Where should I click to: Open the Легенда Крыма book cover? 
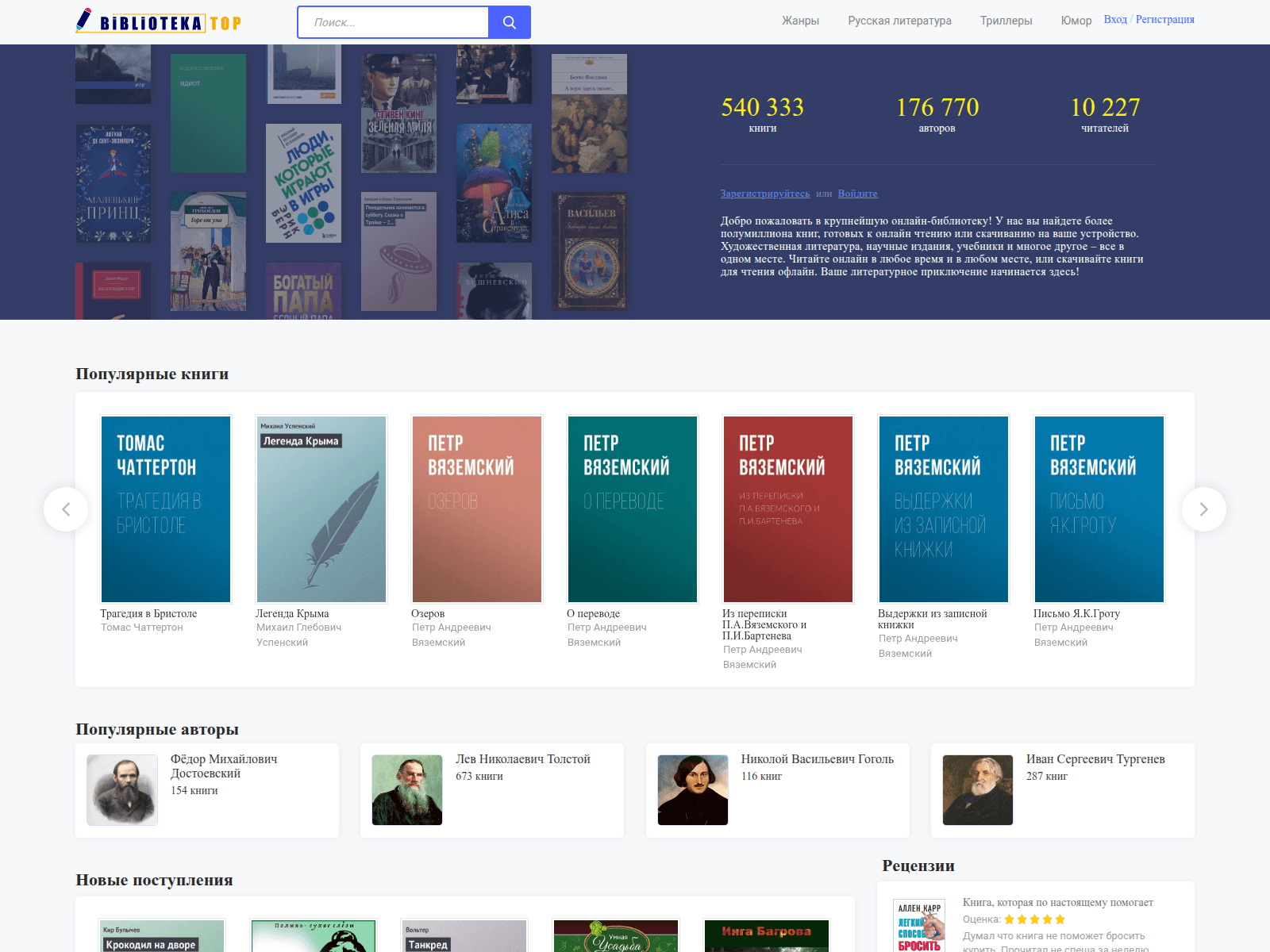(321, 509)
